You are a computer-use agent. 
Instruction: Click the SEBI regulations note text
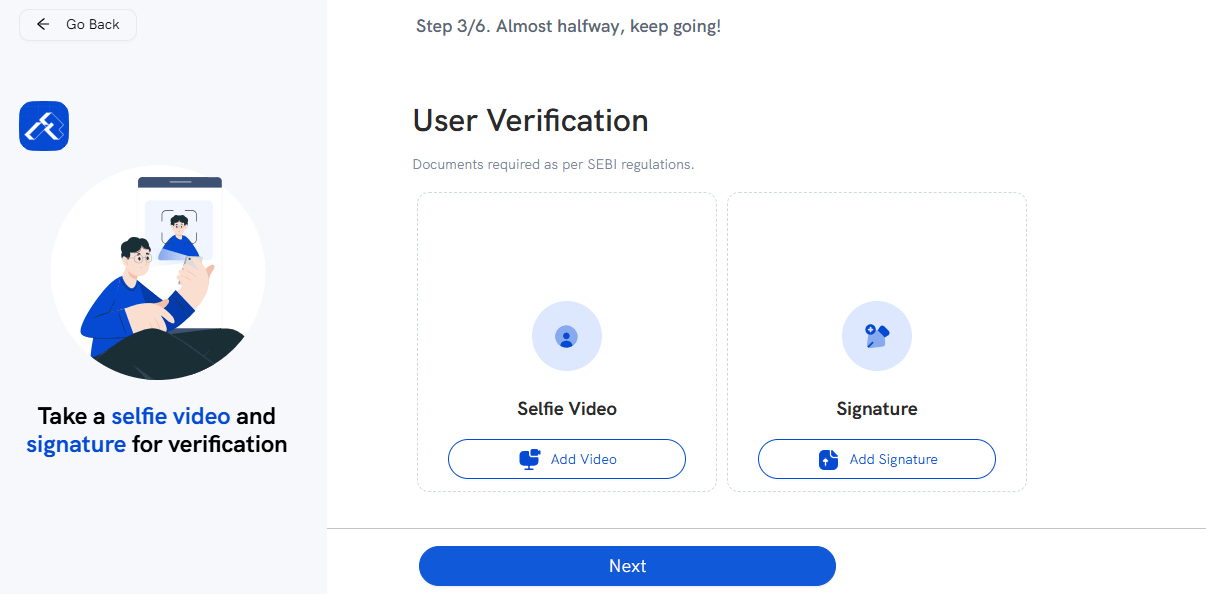(x=553, y=164)
